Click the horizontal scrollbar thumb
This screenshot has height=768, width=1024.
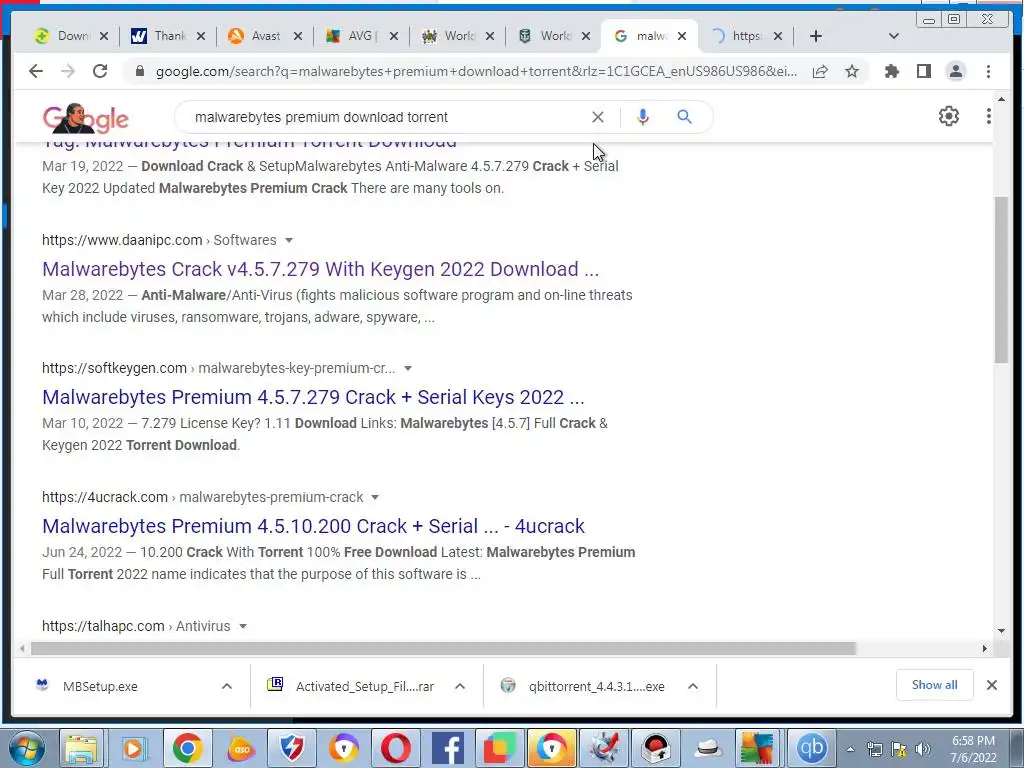[x=443, y=648]
